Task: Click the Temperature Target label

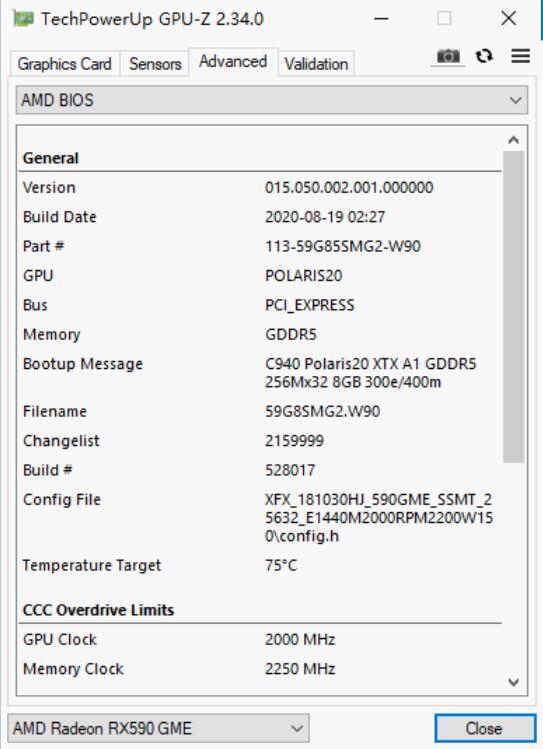Action: (x=92, y=566)
